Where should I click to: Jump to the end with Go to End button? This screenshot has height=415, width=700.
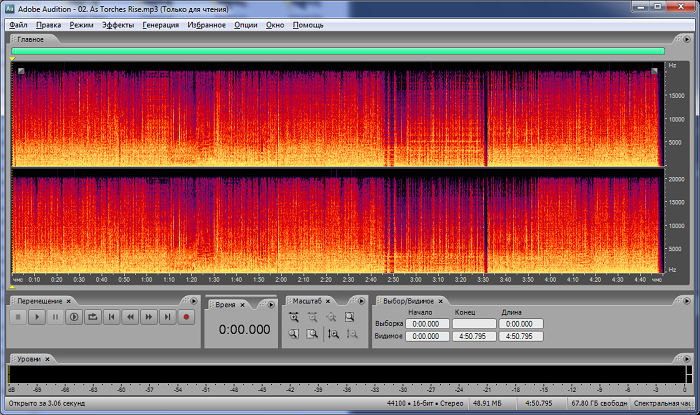167,317
